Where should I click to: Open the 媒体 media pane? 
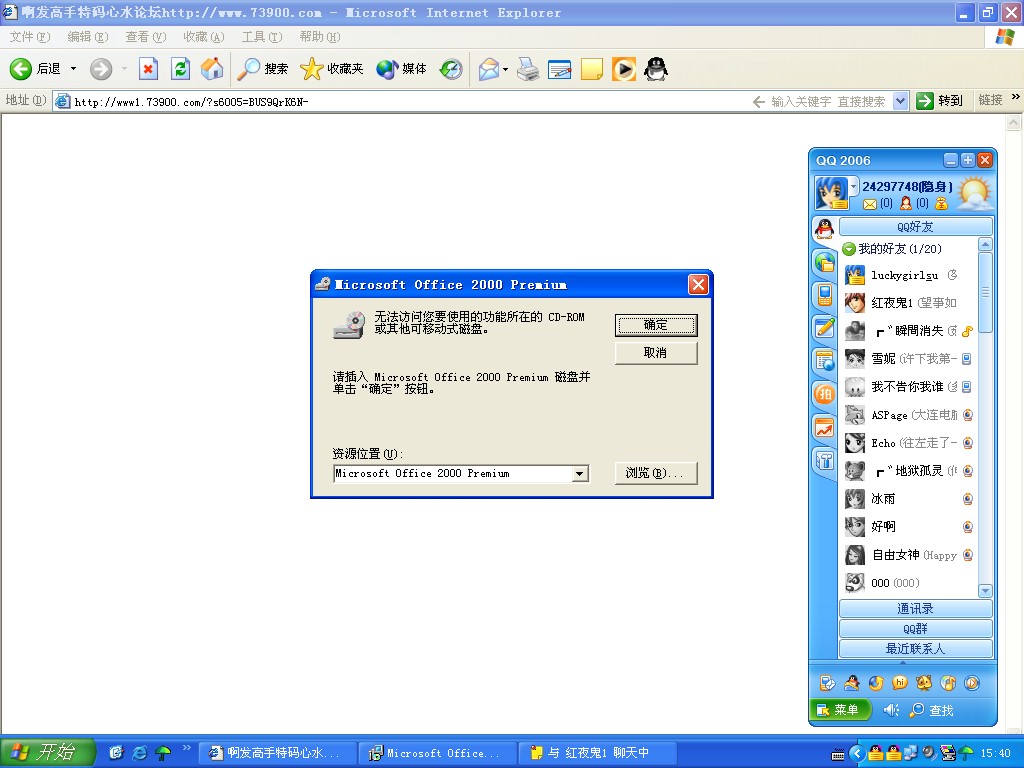(402, 69)
